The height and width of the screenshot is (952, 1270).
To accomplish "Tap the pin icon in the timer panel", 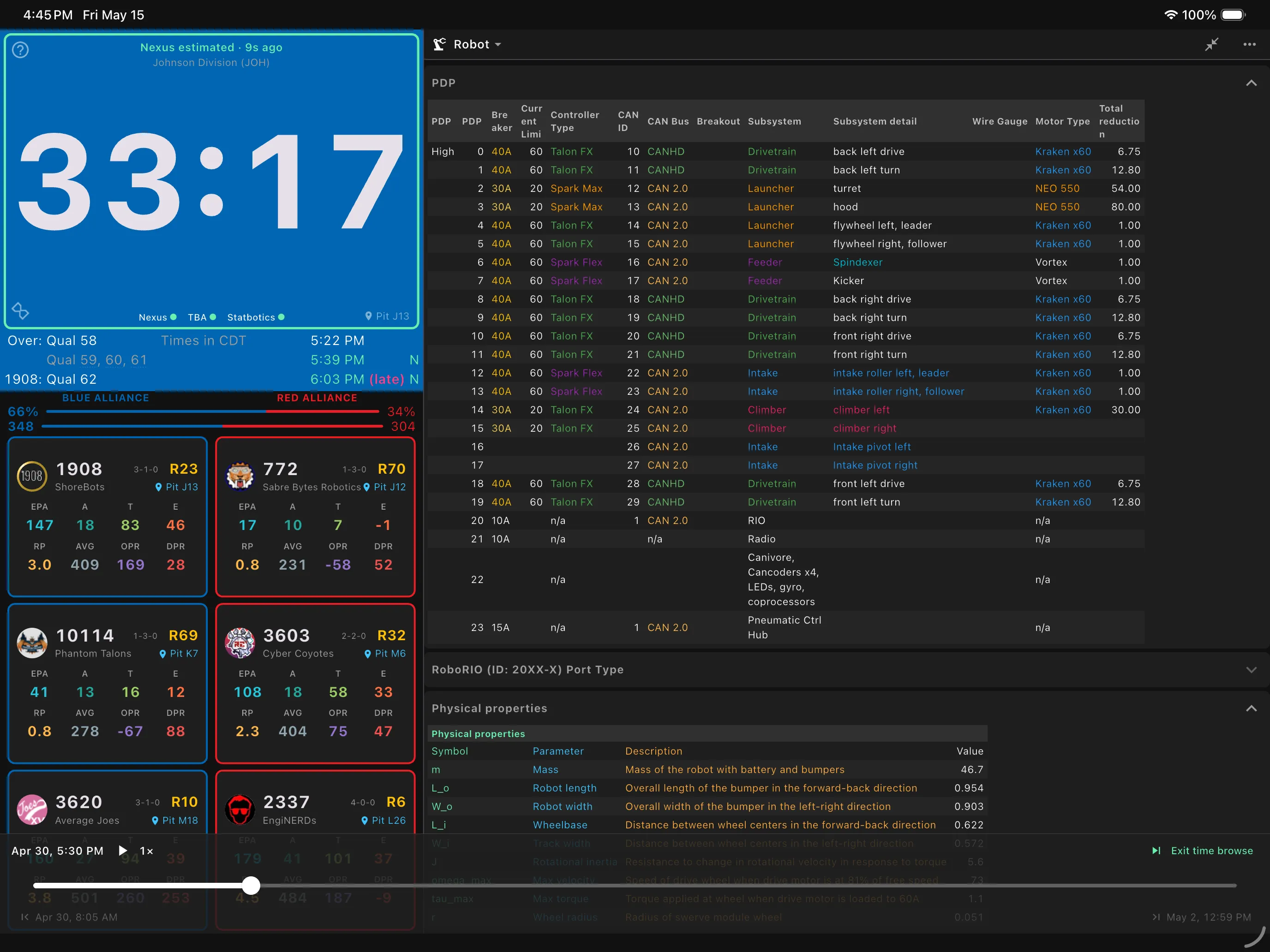I will pyautogui.click(x=20, y=310).
